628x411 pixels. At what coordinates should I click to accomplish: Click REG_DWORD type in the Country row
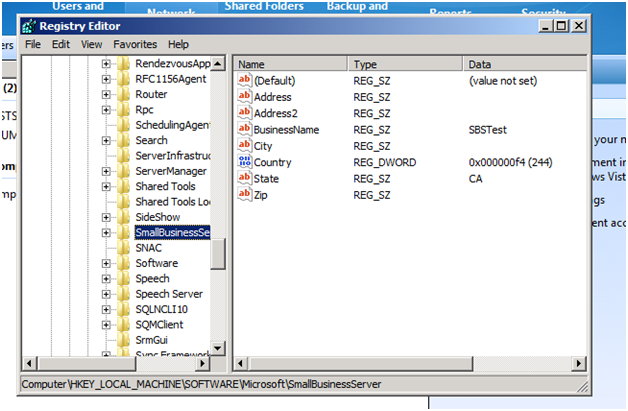click(384, 162)
